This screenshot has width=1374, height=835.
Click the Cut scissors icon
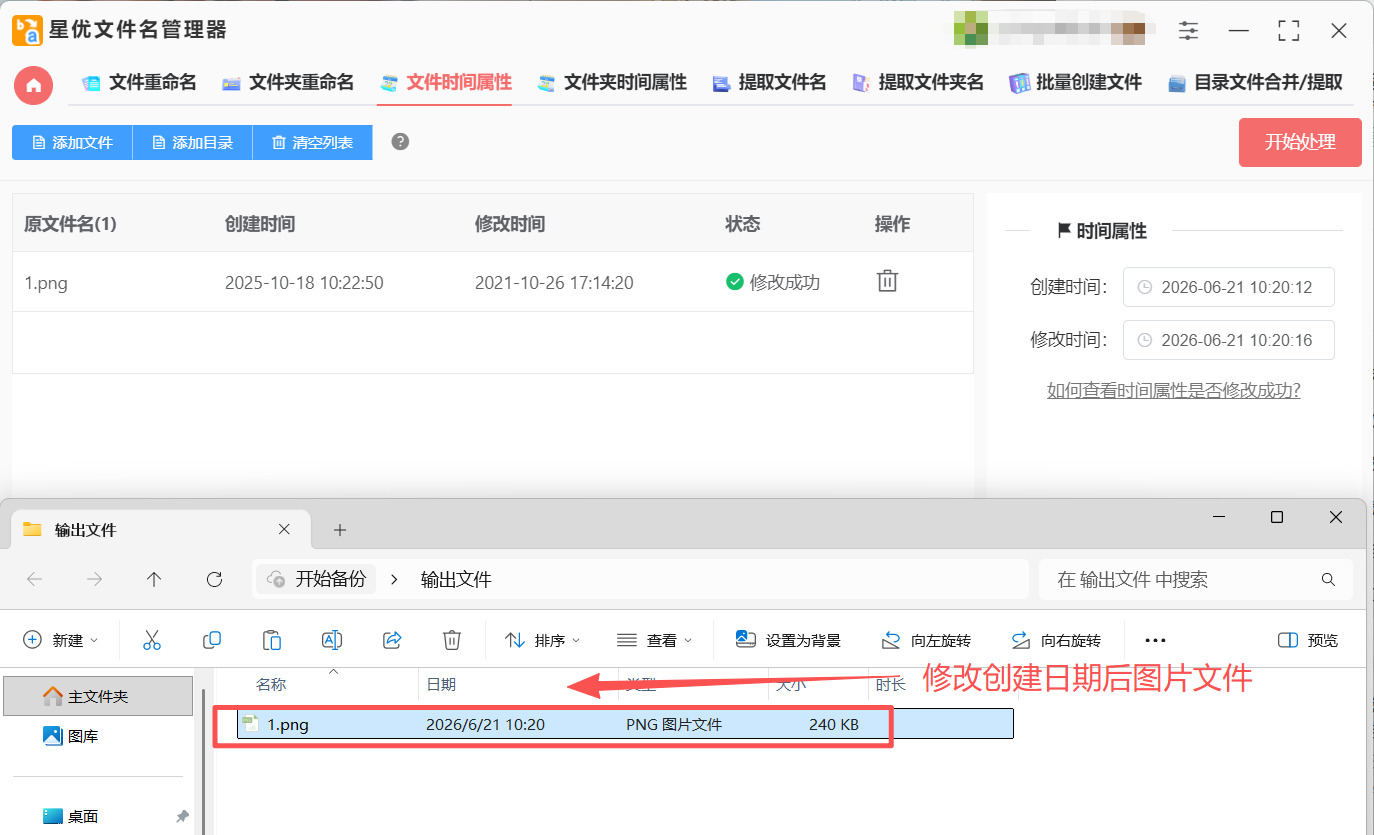(x=152, y=640)
